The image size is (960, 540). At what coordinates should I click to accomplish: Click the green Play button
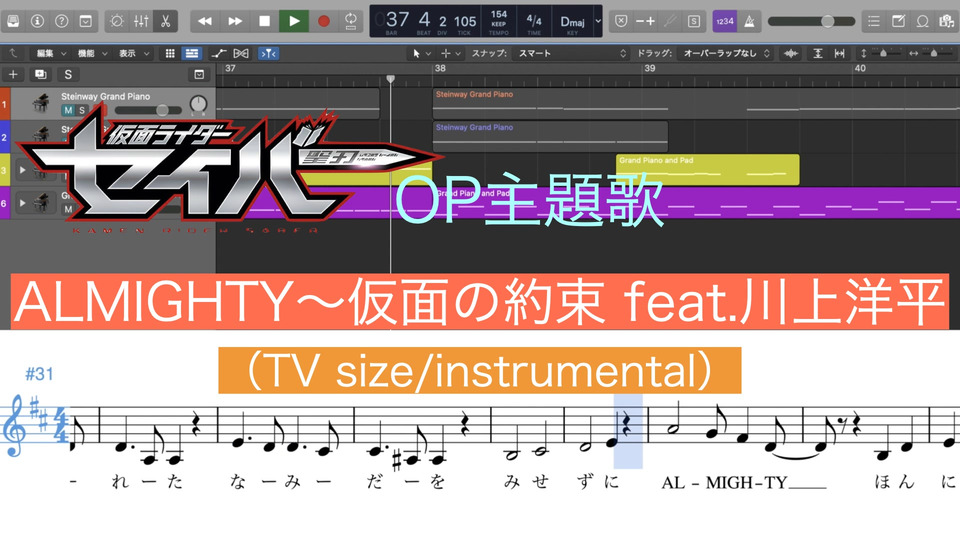[294, 21]
